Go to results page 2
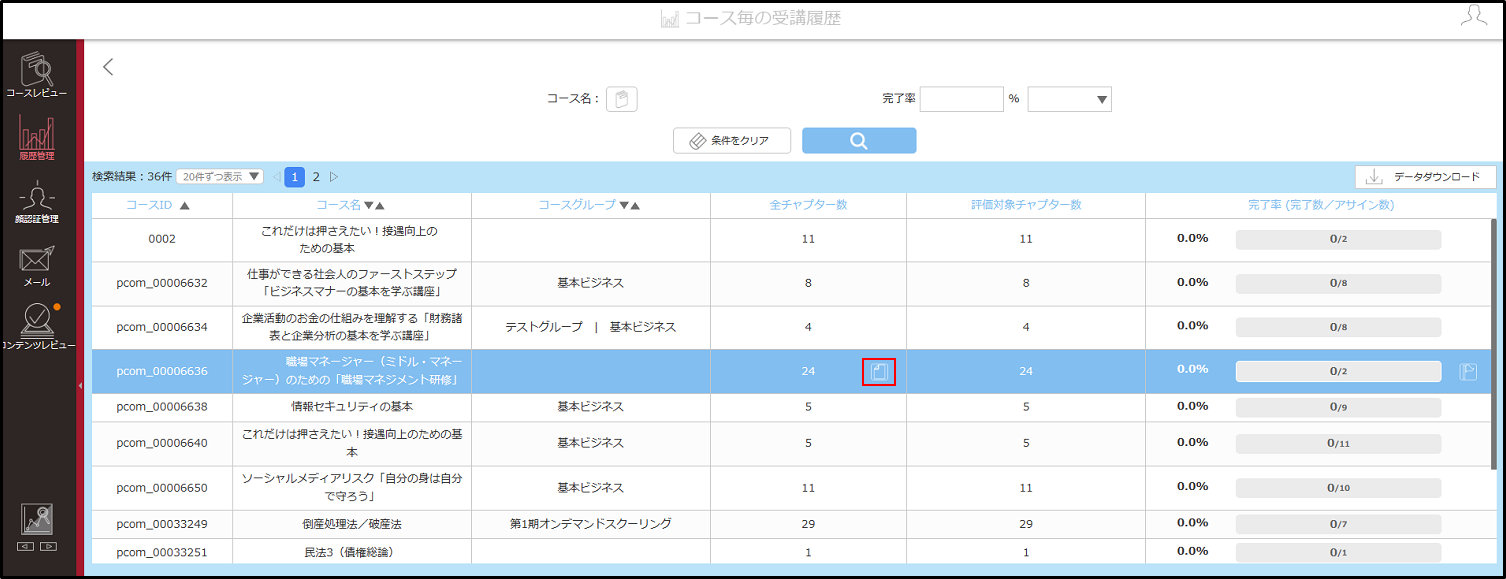This screenshot has width=1506, height=579. pyautogui.click(x=316, y=177)
